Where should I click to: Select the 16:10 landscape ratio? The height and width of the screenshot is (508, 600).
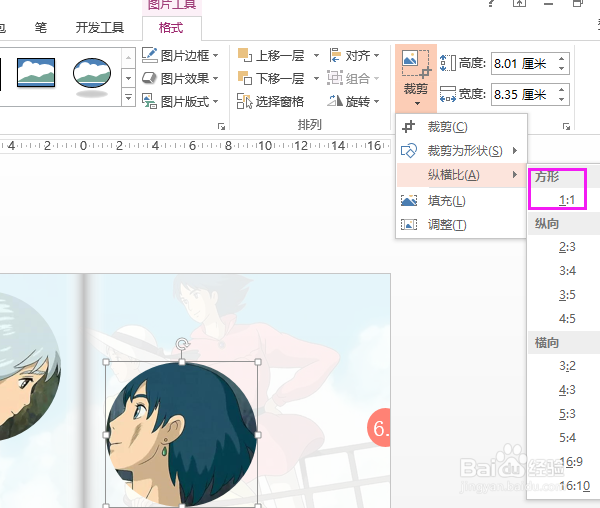[574, 486]
